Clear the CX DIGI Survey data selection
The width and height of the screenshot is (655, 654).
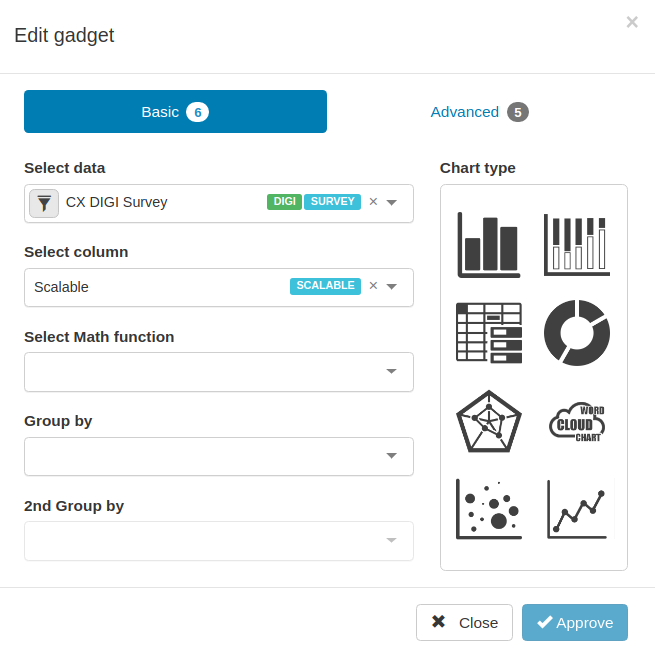[x=373, y=202]
